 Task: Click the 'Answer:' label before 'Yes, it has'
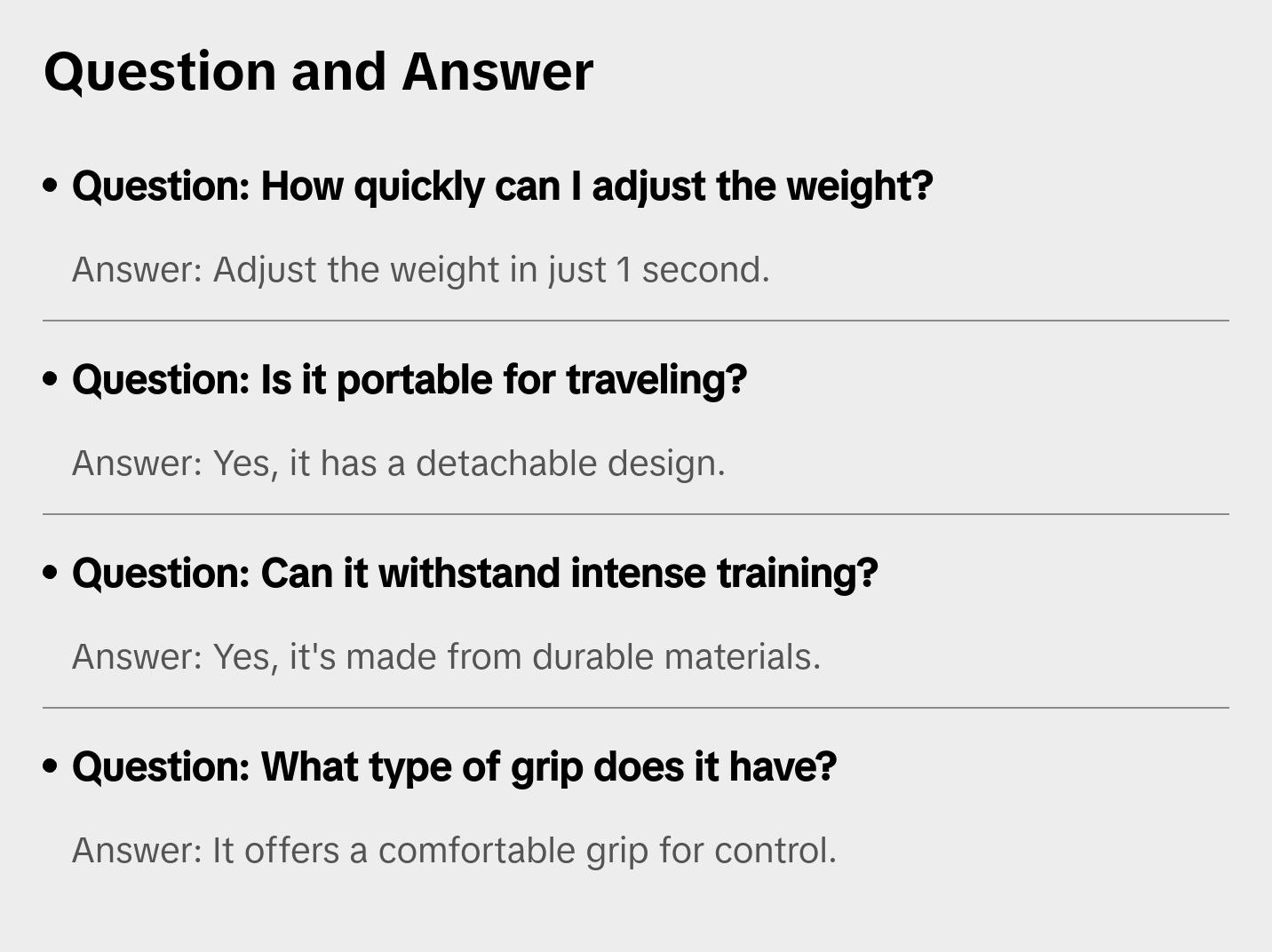pos(138,464)
